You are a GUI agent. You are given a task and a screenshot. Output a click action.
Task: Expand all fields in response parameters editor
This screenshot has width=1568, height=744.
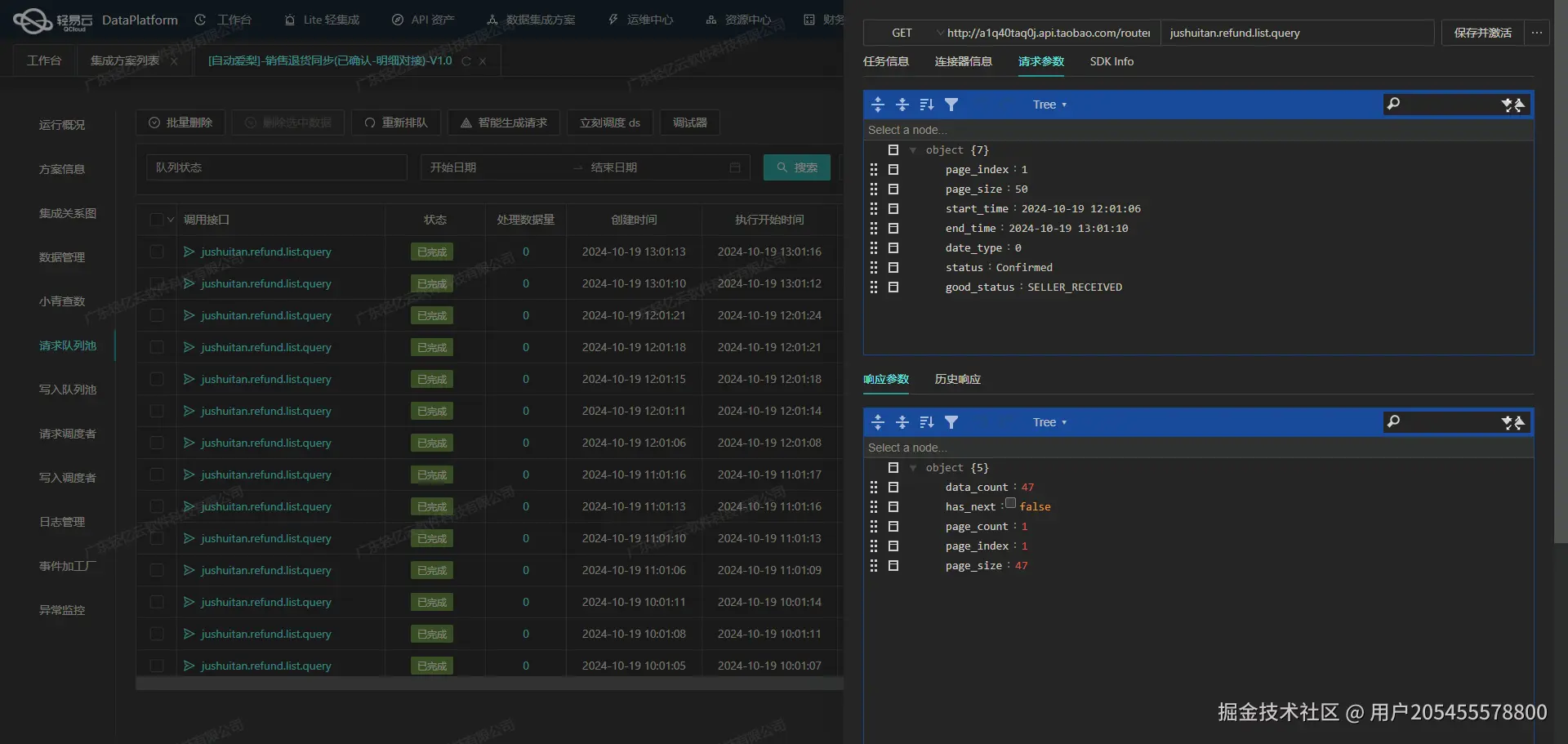tap(878, 422)
